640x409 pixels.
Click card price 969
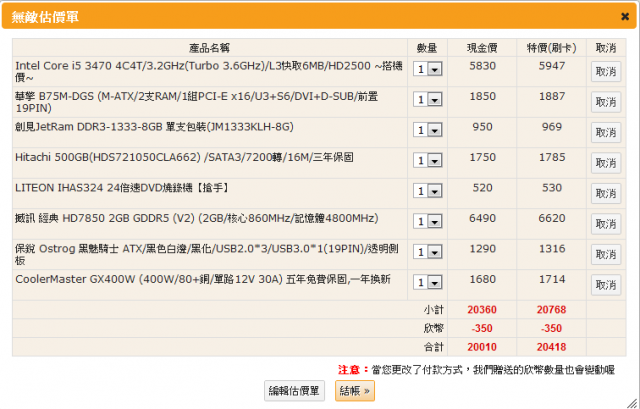[x=552, y=127]
